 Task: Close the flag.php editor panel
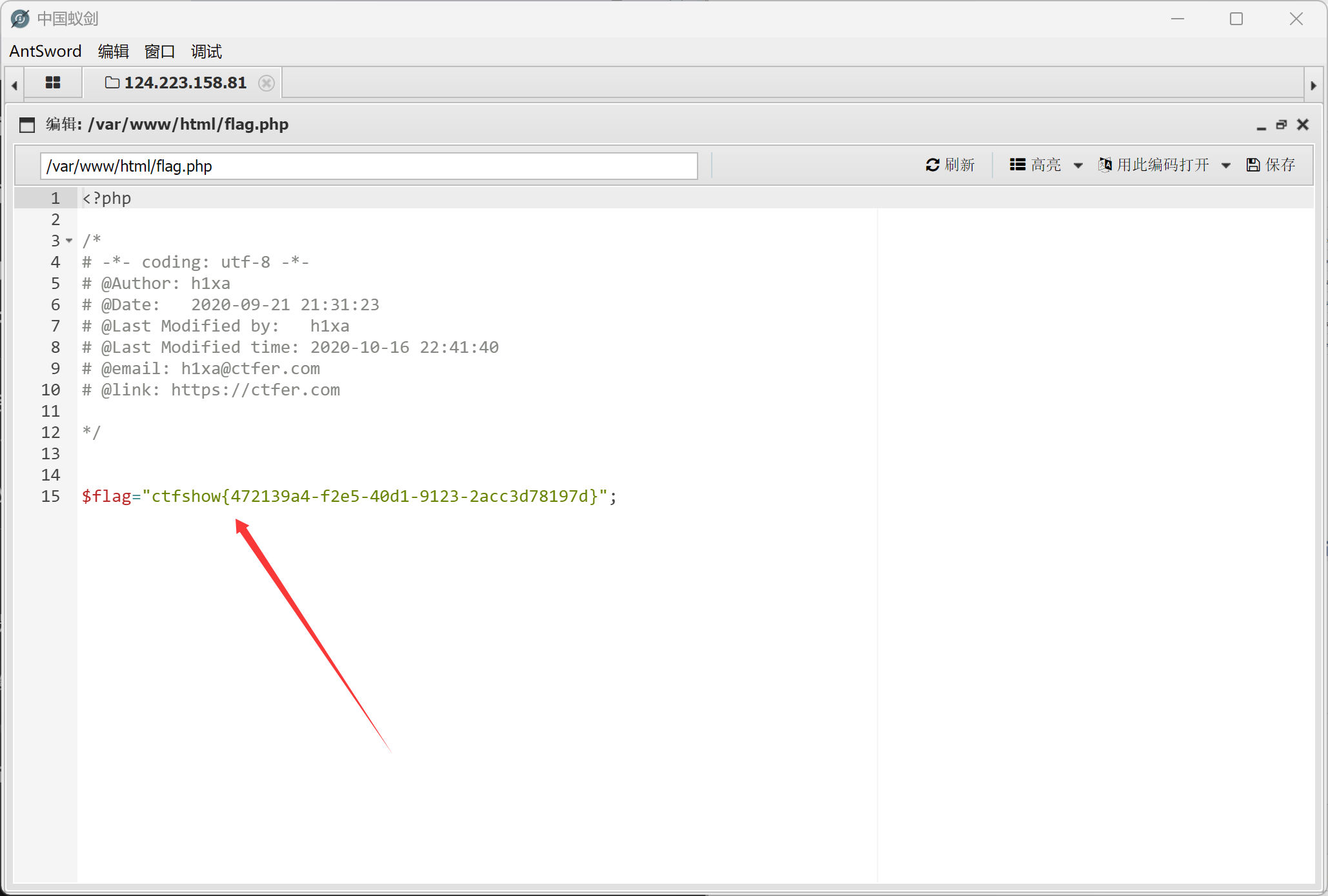pyautogui.click(x=1303, y=124)
